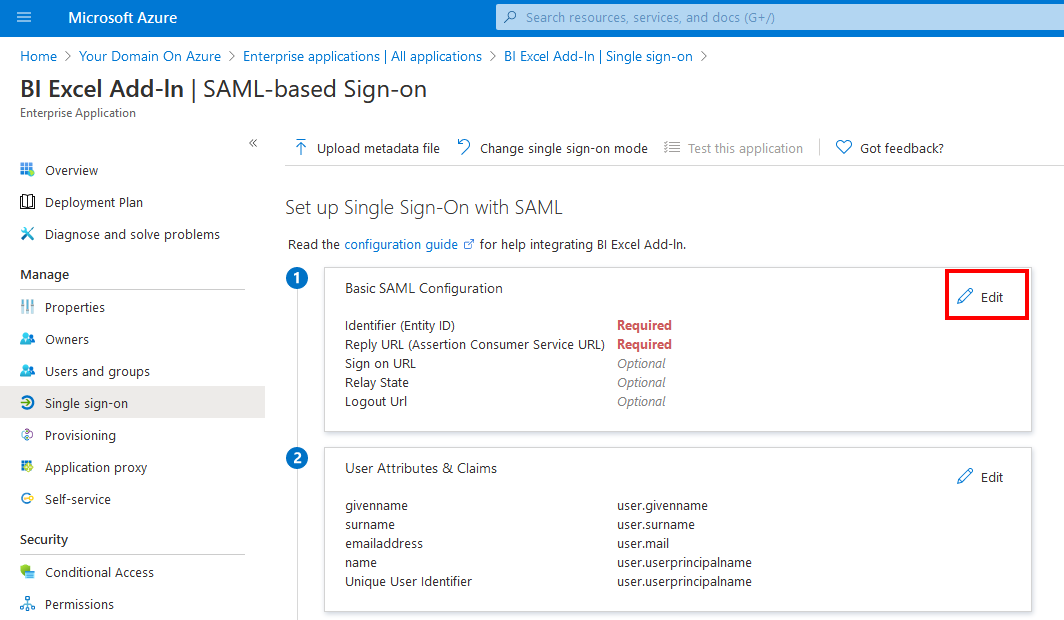The image size is (1064, 620).
Task: Open Owners in the sidebar
Action: tap(66, 339)
